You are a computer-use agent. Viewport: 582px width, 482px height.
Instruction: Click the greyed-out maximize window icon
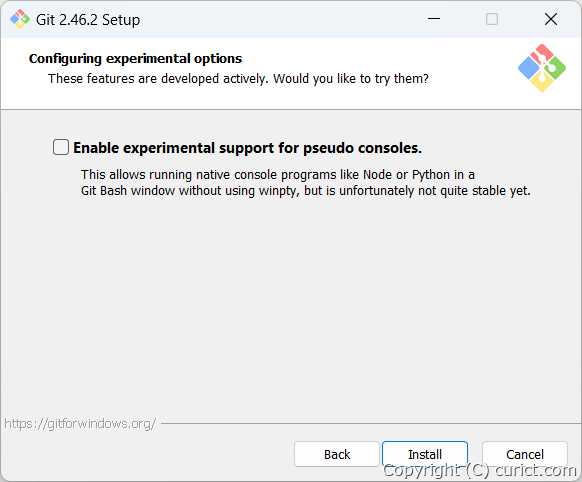pyautogui.click(x=492, y=19)
